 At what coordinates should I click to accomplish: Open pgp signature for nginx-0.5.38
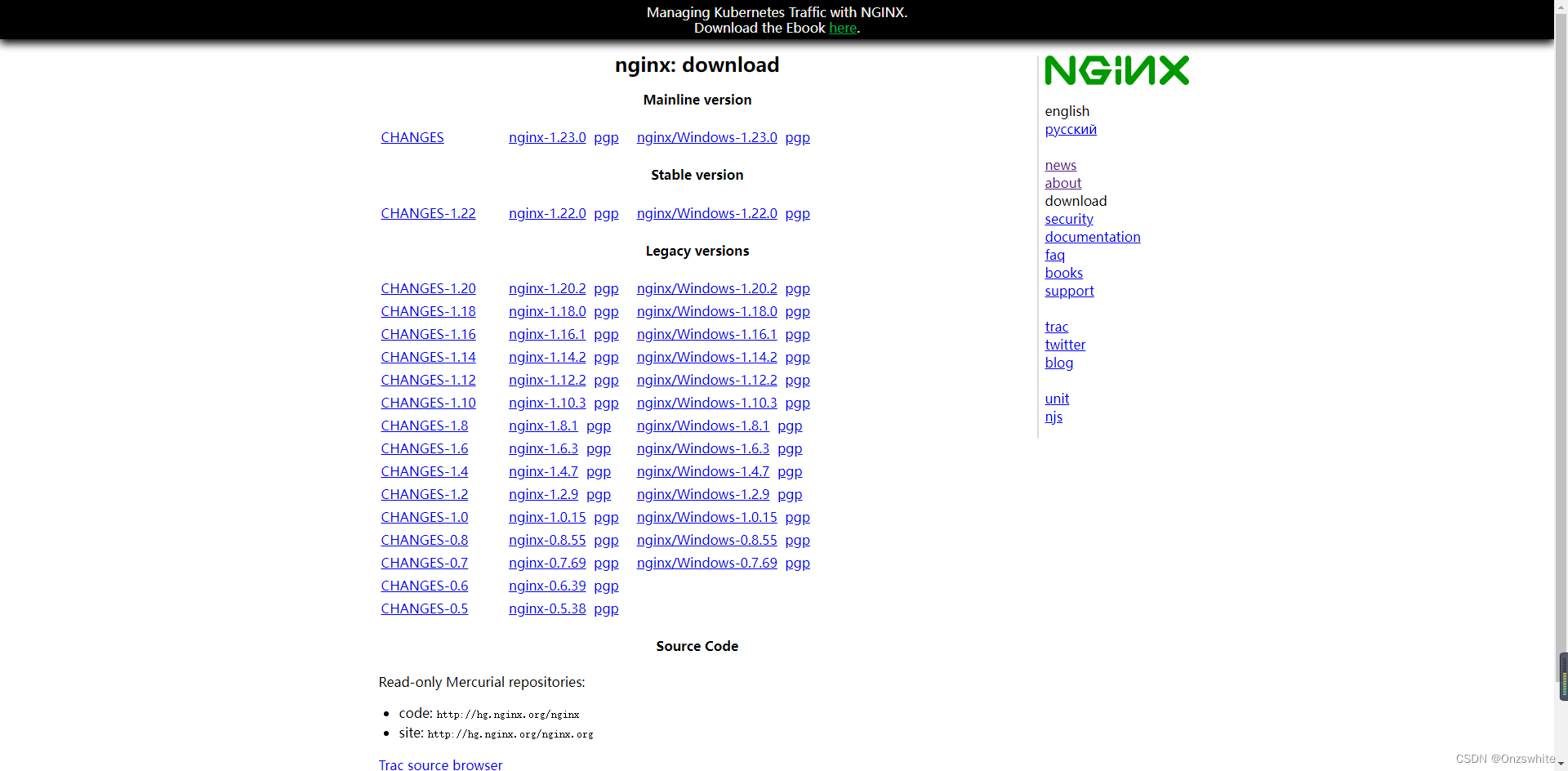606,608
